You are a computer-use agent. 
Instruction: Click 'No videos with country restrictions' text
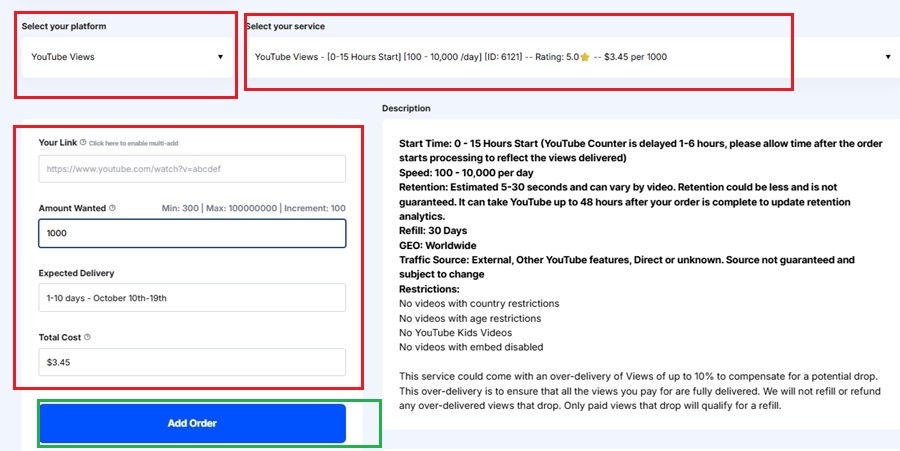click(479, 304)
